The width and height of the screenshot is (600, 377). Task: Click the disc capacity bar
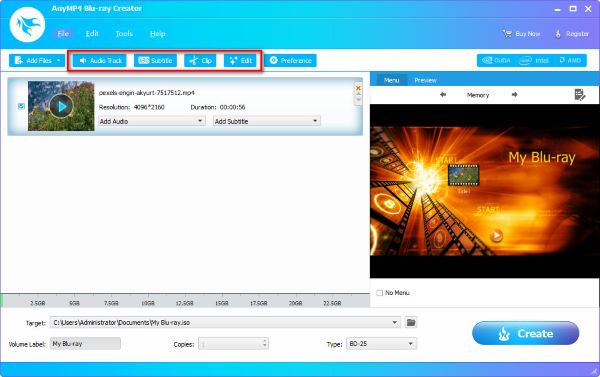[185, 300]
